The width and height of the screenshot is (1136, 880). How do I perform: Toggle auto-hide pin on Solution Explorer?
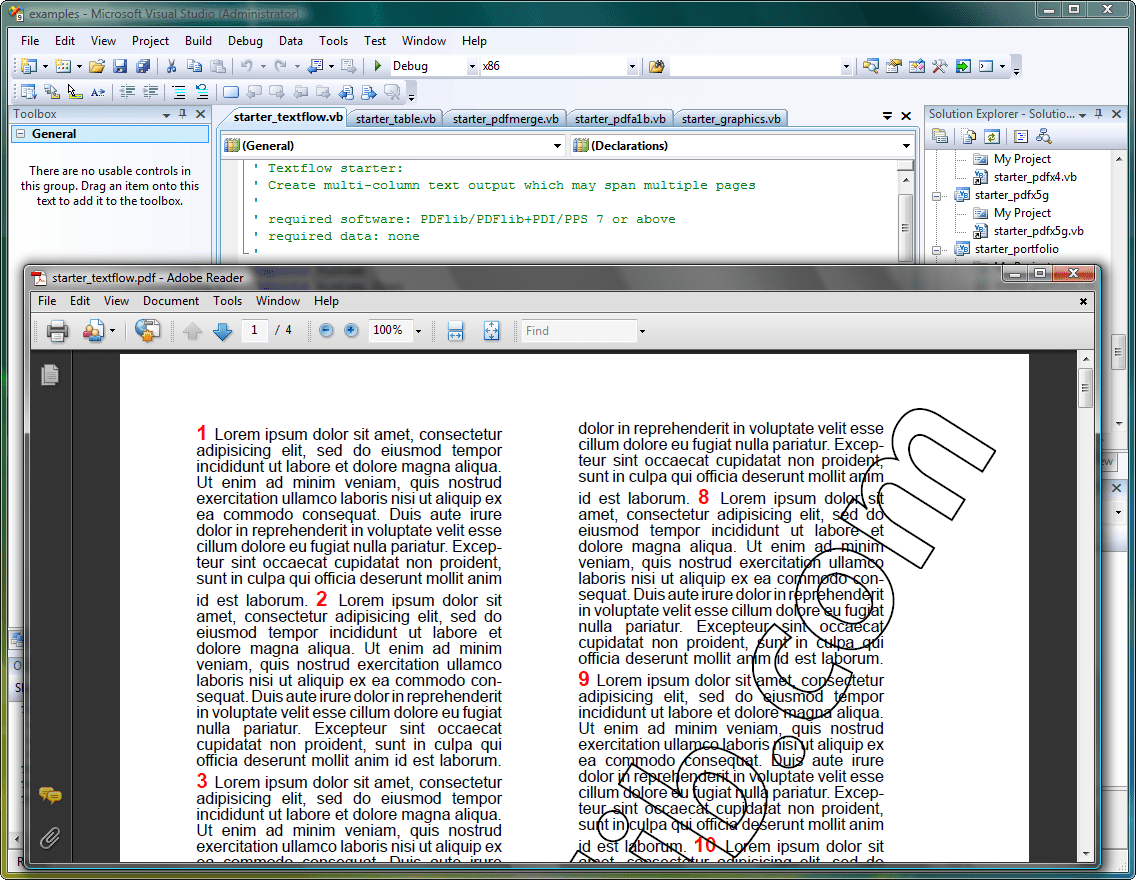click(1098, 114)
